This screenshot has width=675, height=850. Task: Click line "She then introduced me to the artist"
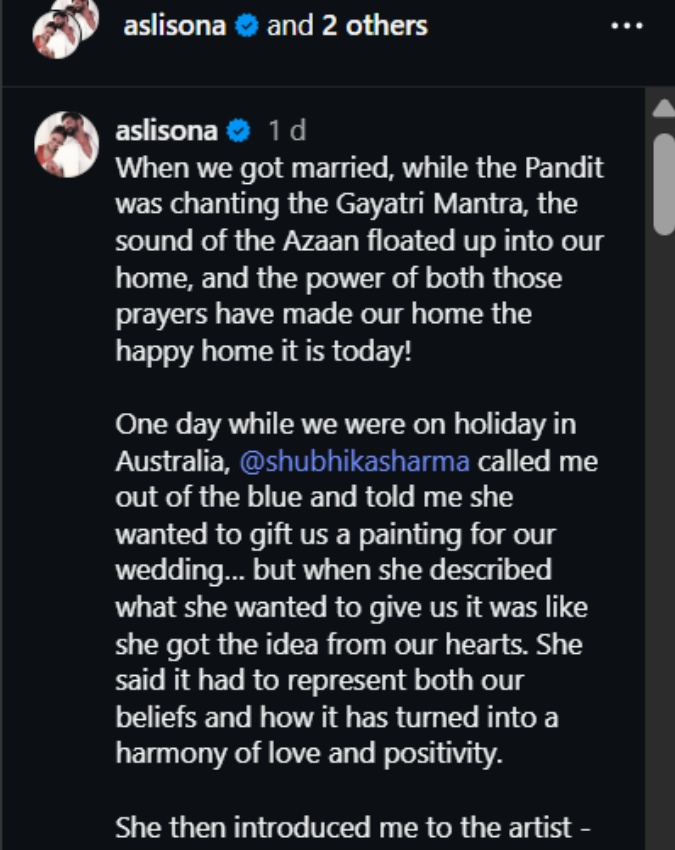pyautogui.click(x=352, y=827)
